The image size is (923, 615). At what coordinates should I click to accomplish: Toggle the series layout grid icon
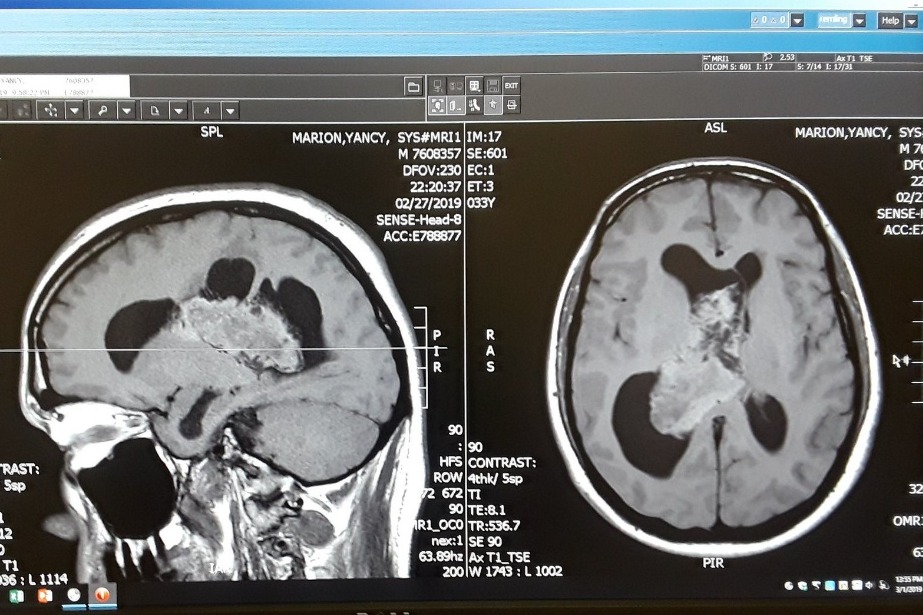tap(474, 86)
